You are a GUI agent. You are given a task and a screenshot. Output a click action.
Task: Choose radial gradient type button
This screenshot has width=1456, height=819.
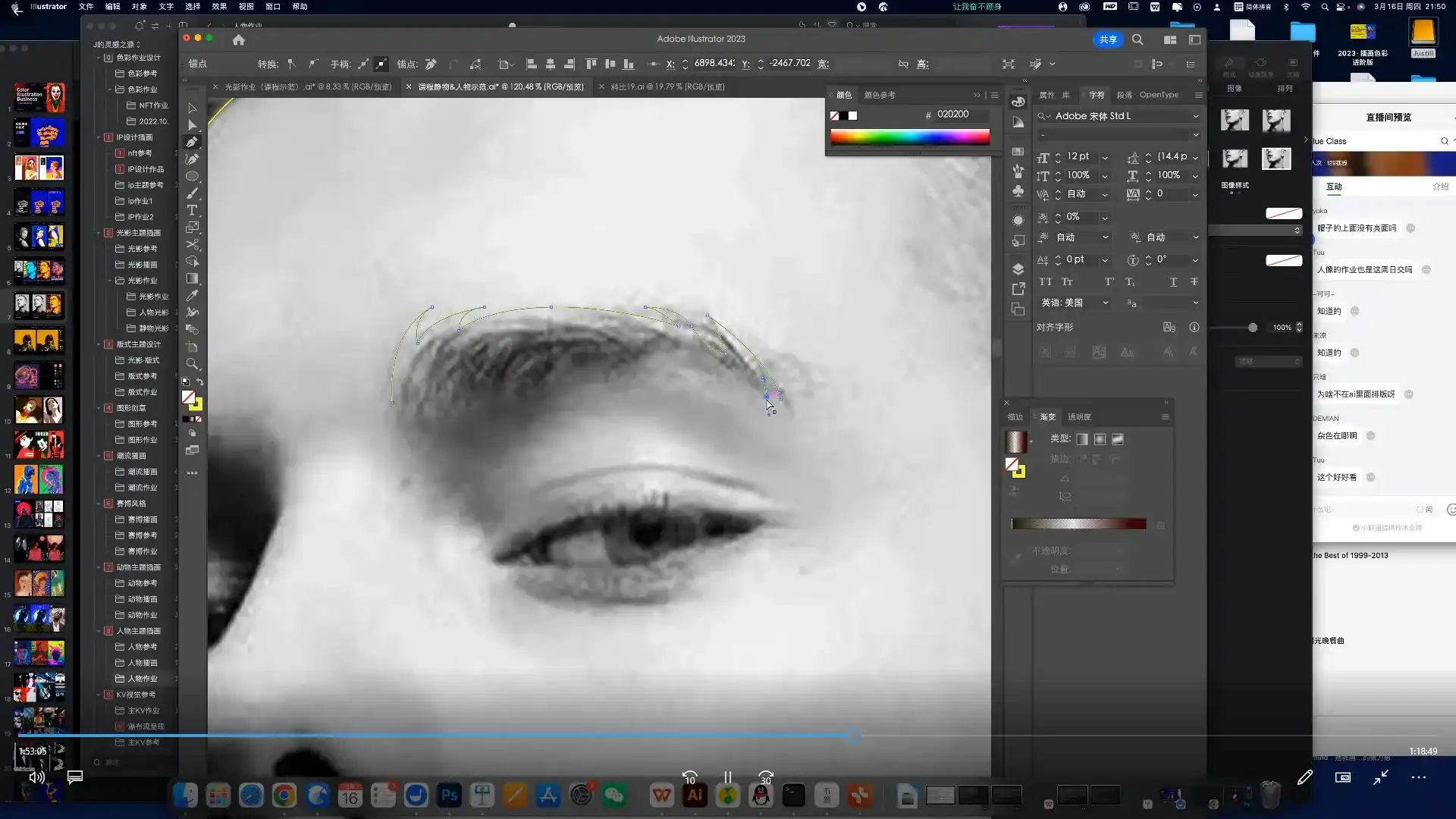pyautogui.click(x=1100, y=439)
